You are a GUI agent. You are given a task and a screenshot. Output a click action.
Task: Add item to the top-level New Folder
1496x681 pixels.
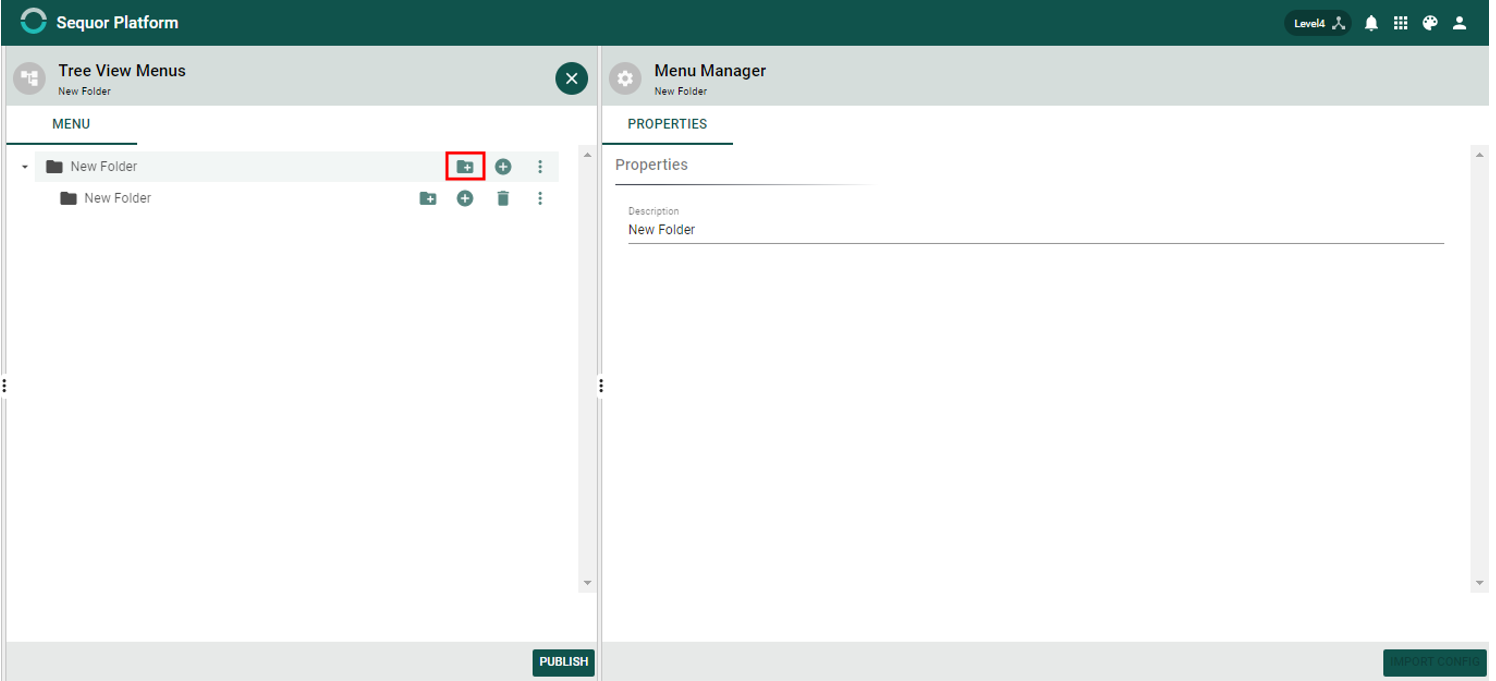(503, 167)
